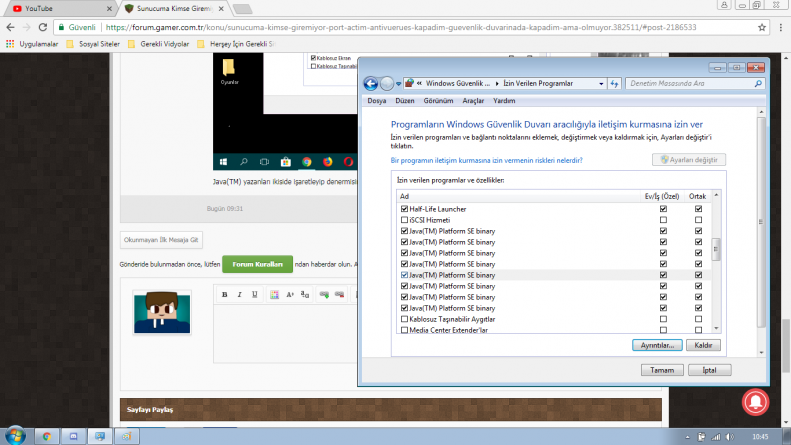This screenshot has height=445, width=791.
Task: Insert a link in the editor
Action: click(x=324, y=295)
